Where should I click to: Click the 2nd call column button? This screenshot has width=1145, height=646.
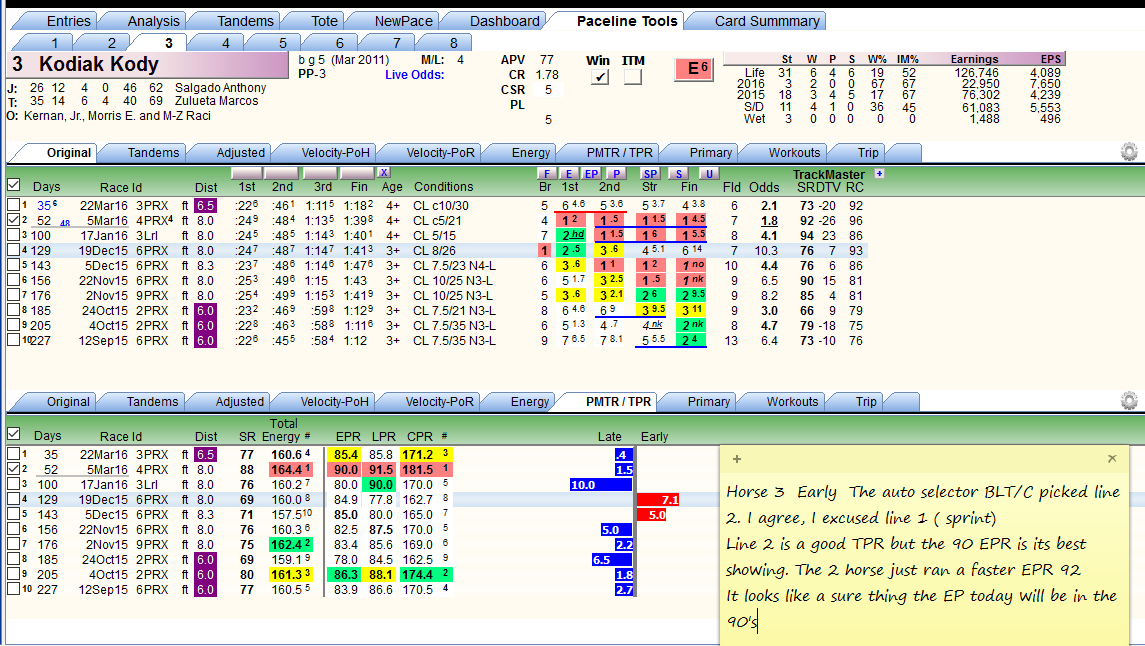pos(283,173)
